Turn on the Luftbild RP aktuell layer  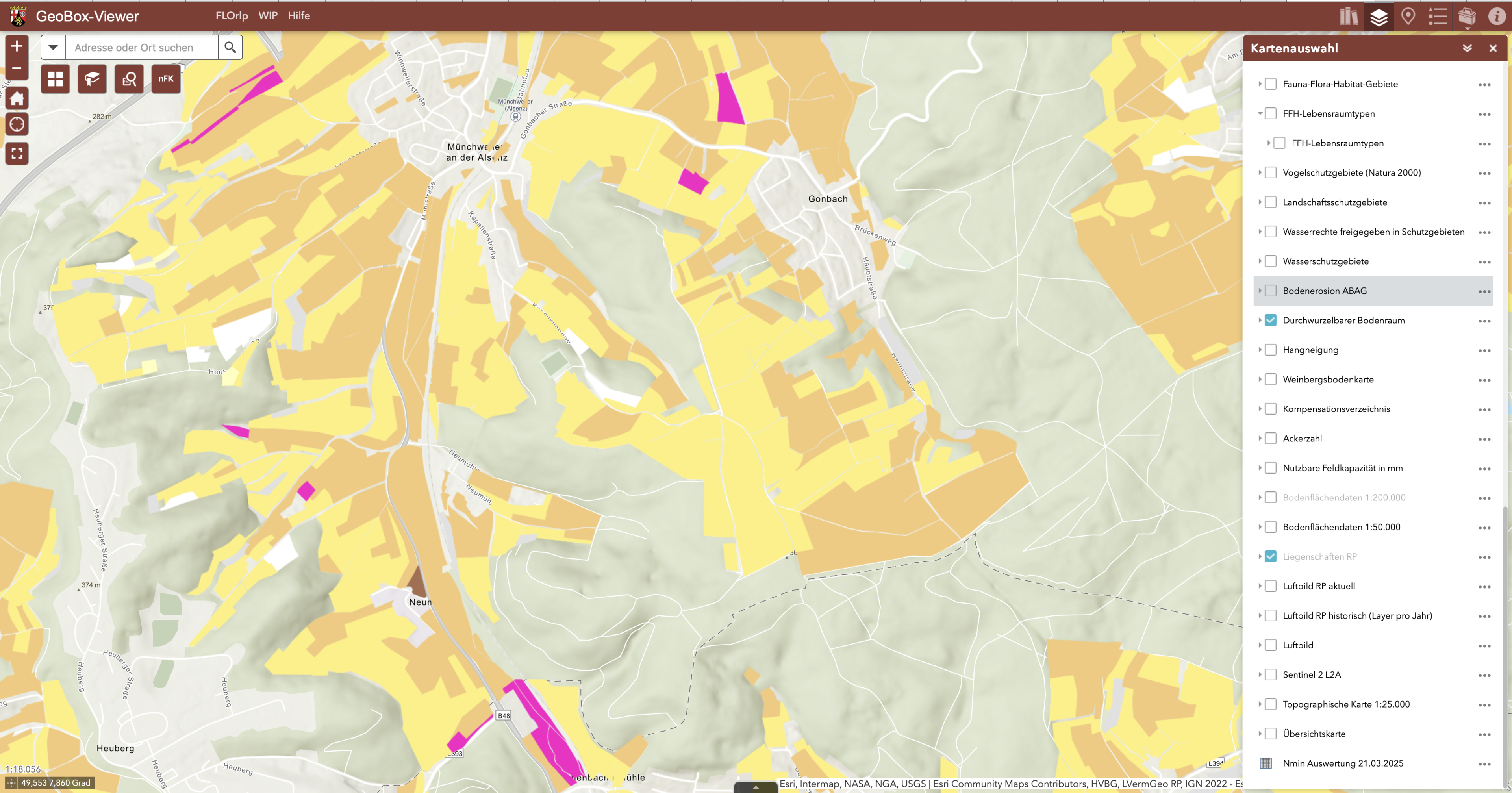[x=1271, y=586]
